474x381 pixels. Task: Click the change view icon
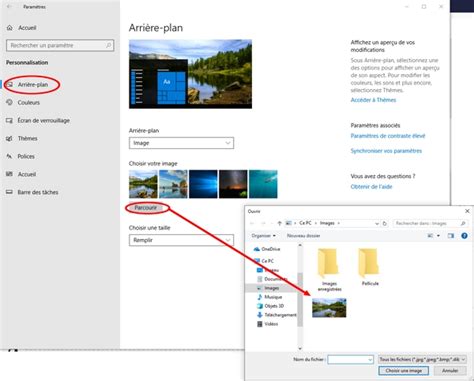(430, 236)
